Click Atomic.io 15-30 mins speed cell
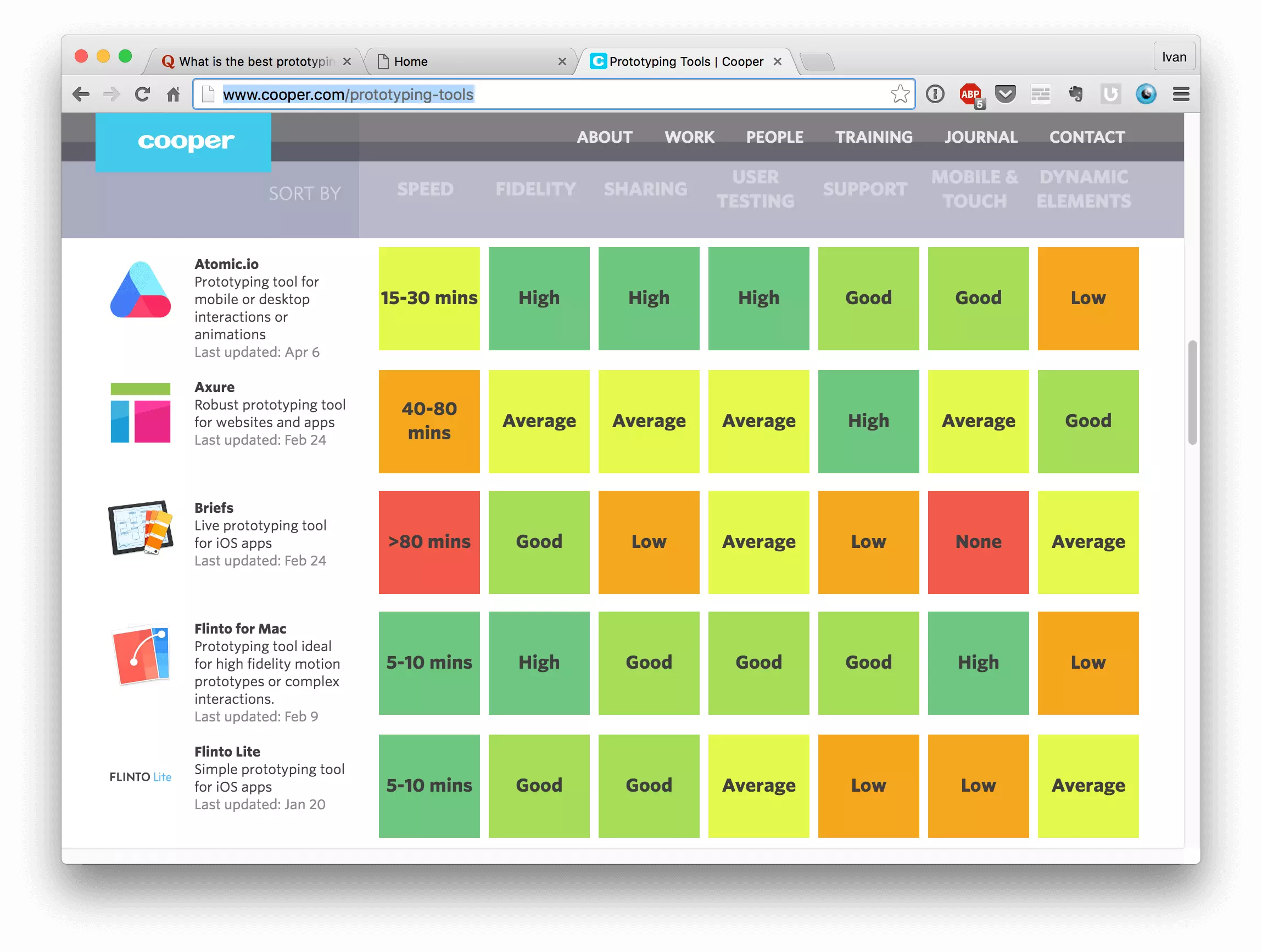Image resolution: width=1262 pixels, height=952 pixels. [429, 298]
